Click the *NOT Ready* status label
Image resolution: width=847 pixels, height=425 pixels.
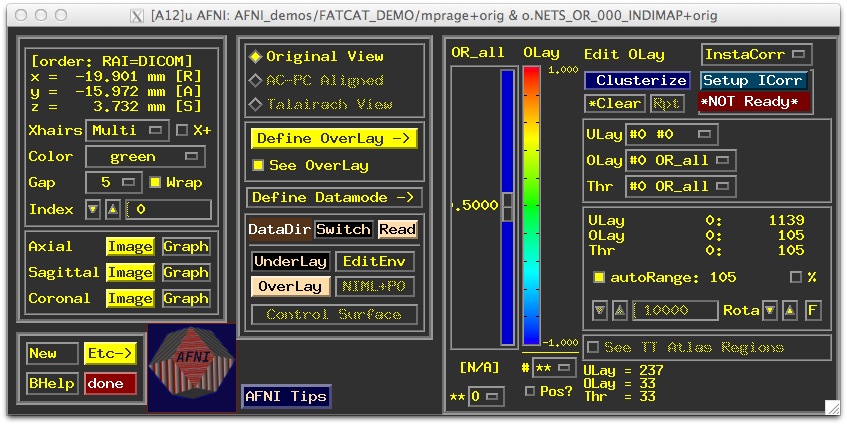click(754, 102)
